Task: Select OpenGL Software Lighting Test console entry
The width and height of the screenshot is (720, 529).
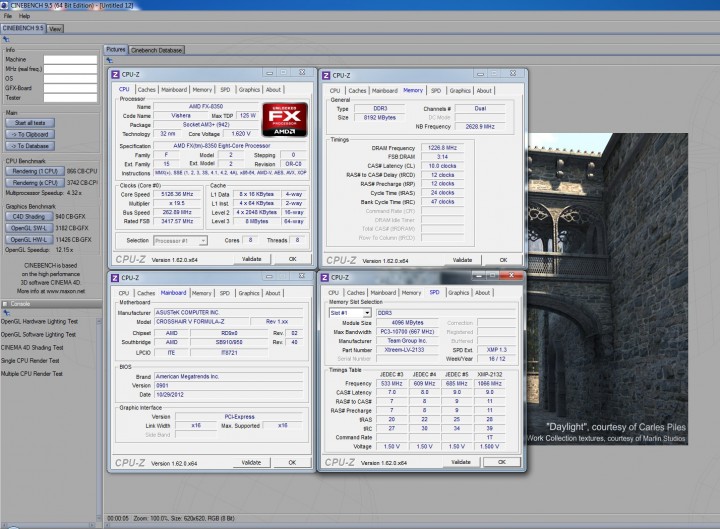Action: (x=38, y=335)
